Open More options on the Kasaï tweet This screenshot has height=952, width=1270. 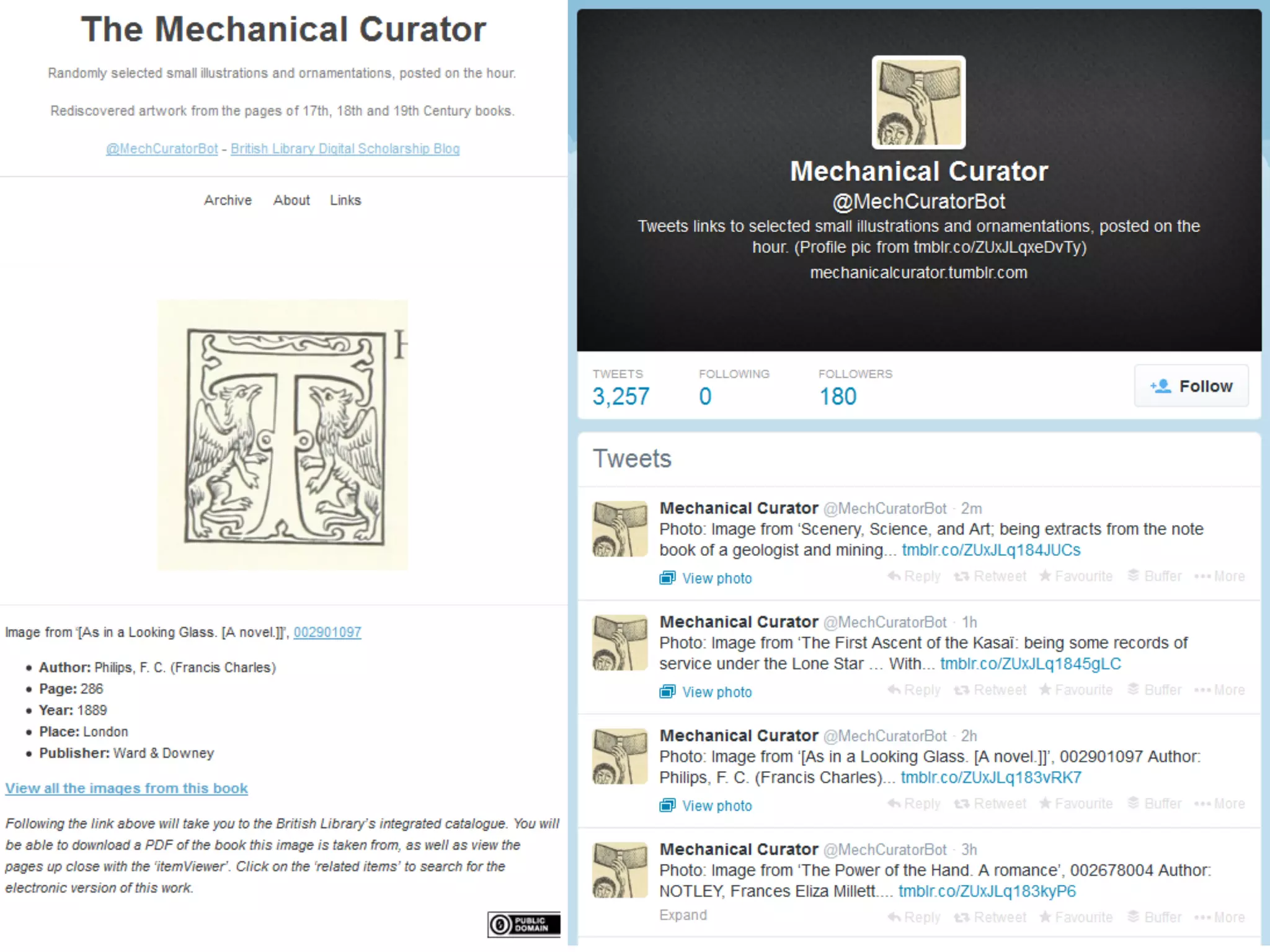point(1219,690)
